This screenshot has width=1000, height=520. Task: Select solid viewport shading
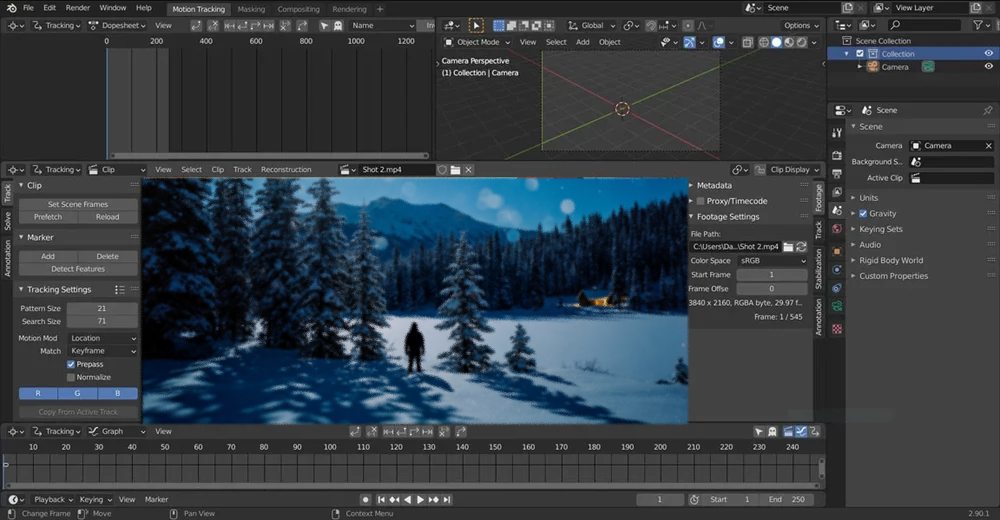(776, 42)
